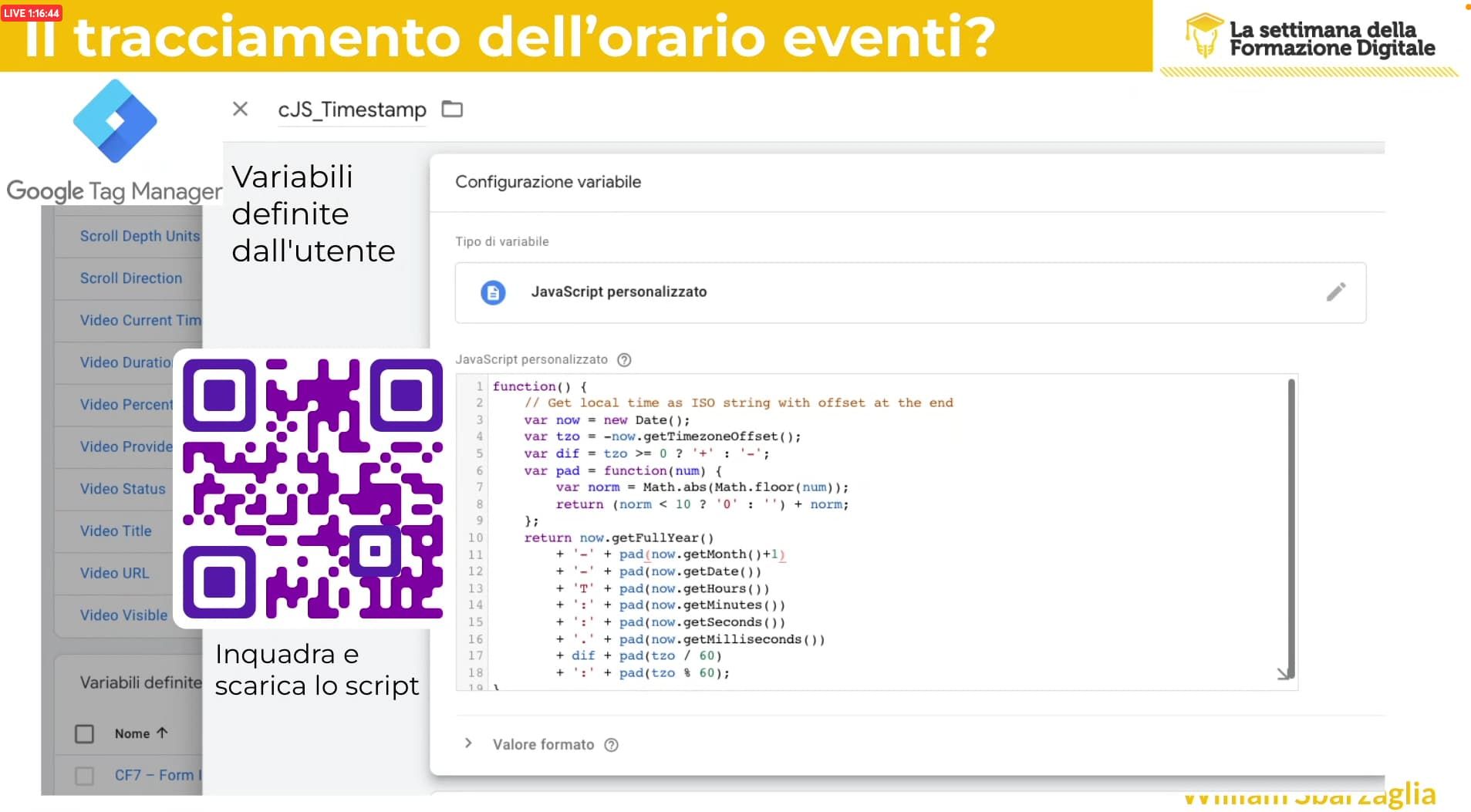The image size is (1471, 812).
Task: Click the line containing pad(now.getMilliseconds())
Action: [690, 639]
